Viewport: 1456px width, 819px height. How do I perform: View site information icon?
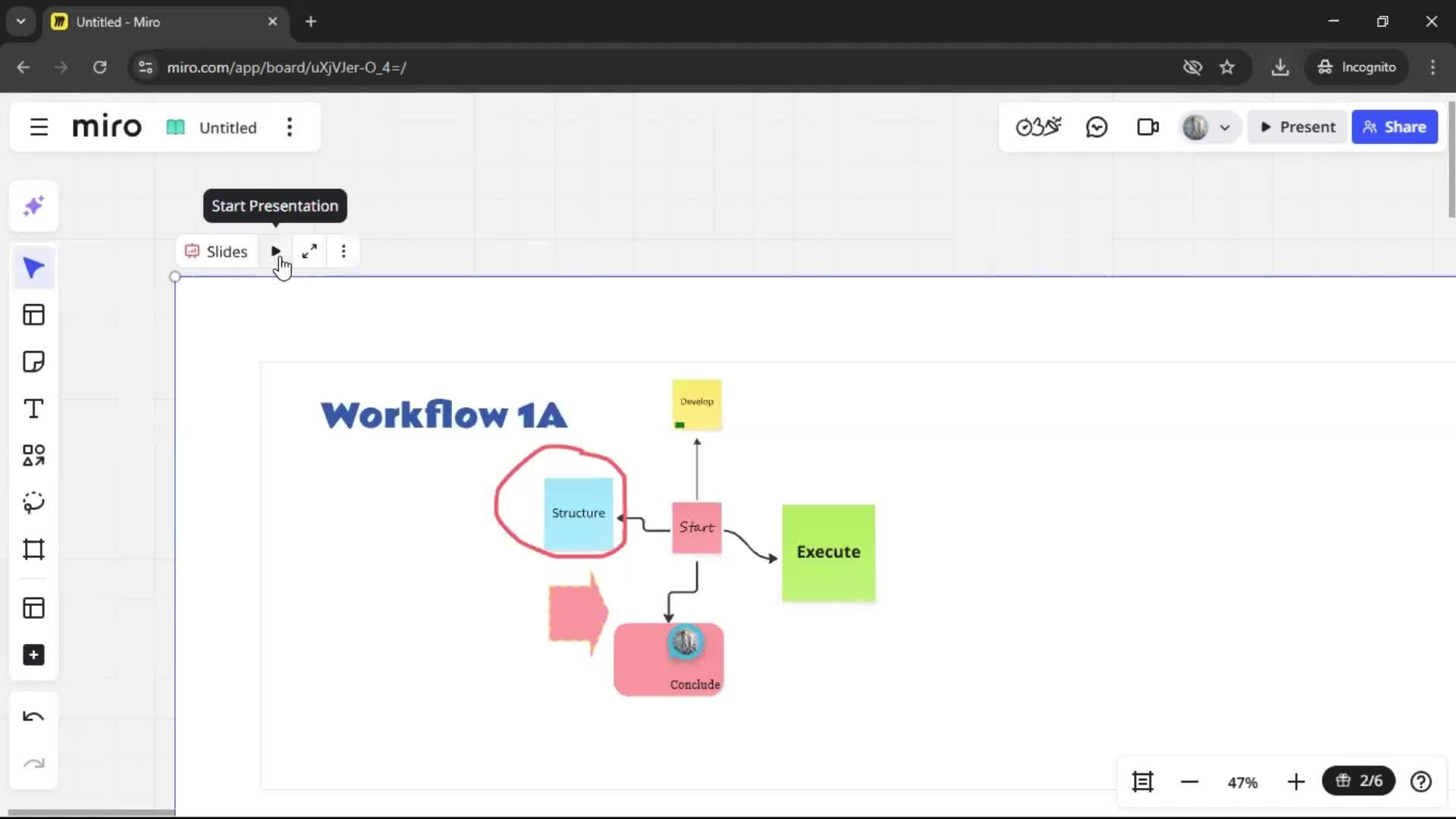(x=146, y=67)
